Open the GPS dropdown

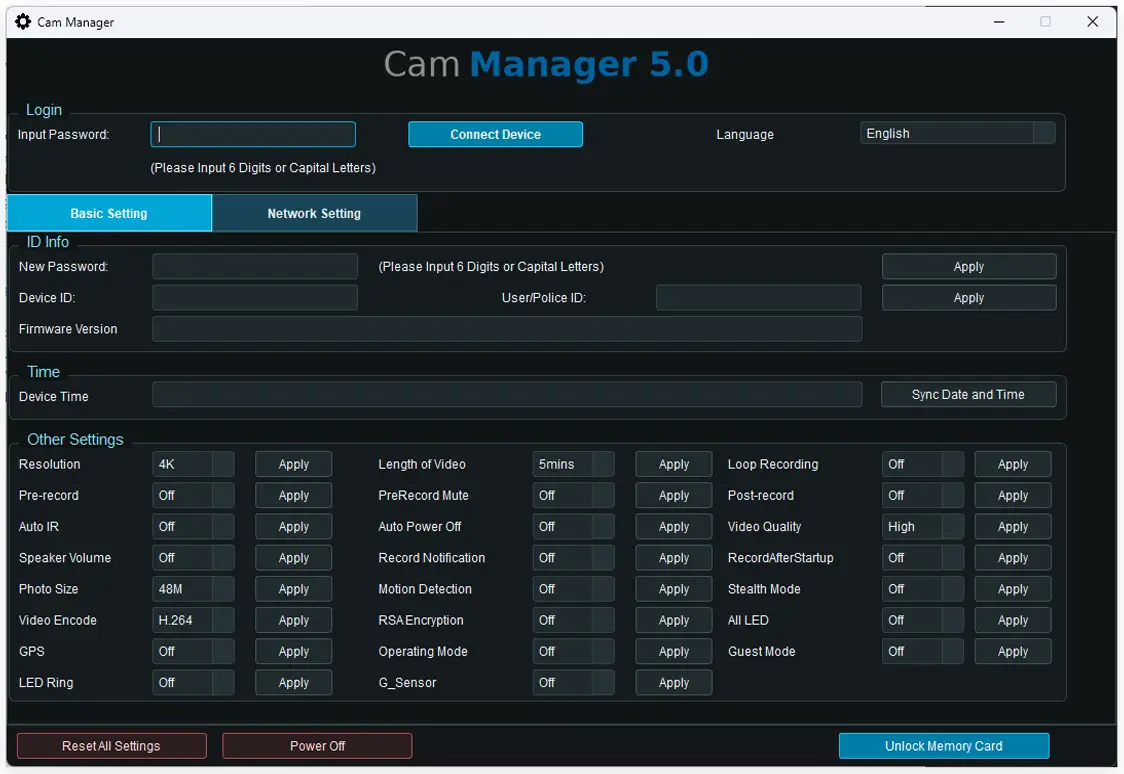point(194,651)
